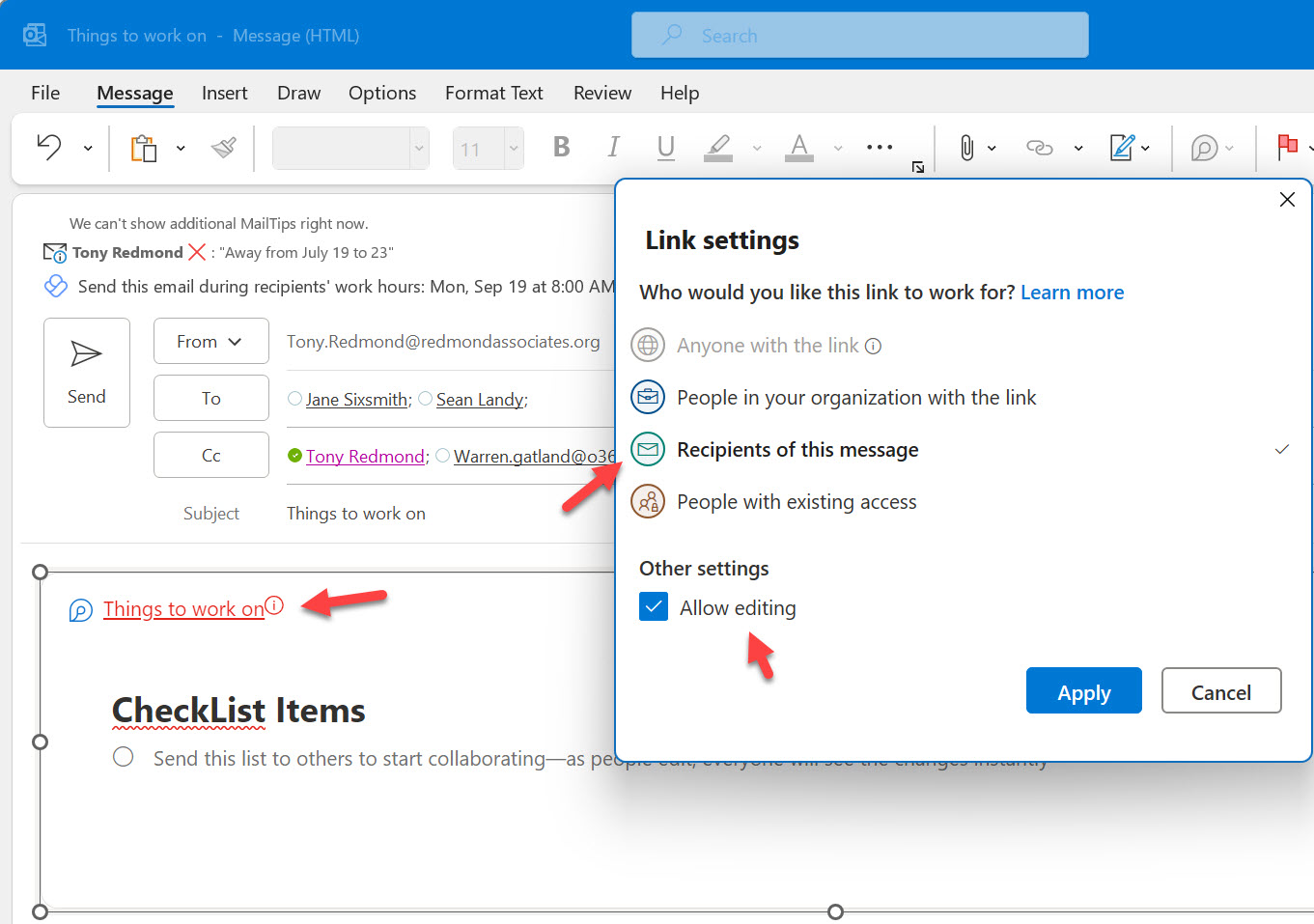Expand the Paste options arrow
The height and width of the screenshot is (924, 1314).
point(181,149)
